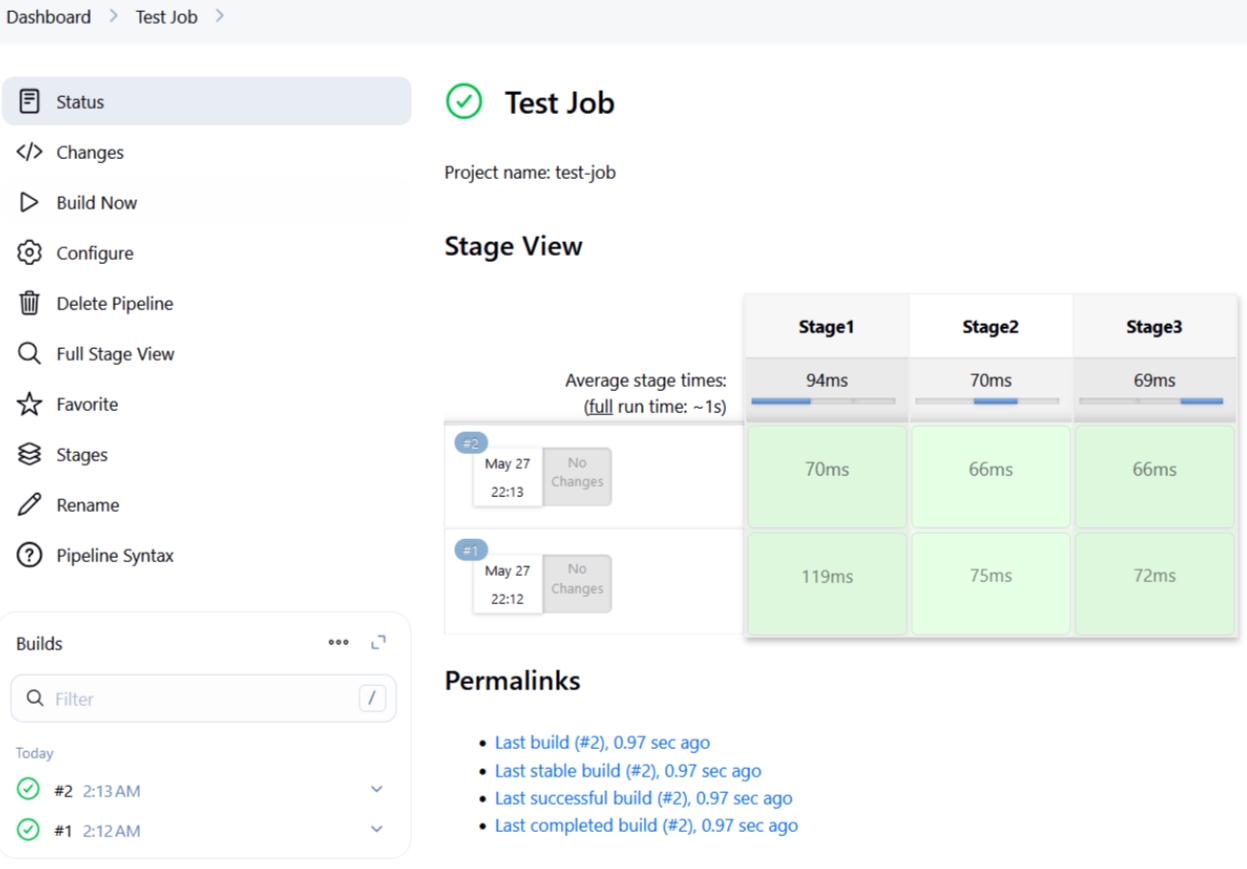Open the Builds three-dot options menu
Viewport: 1247px width, 869px height.
click(339, 643)
